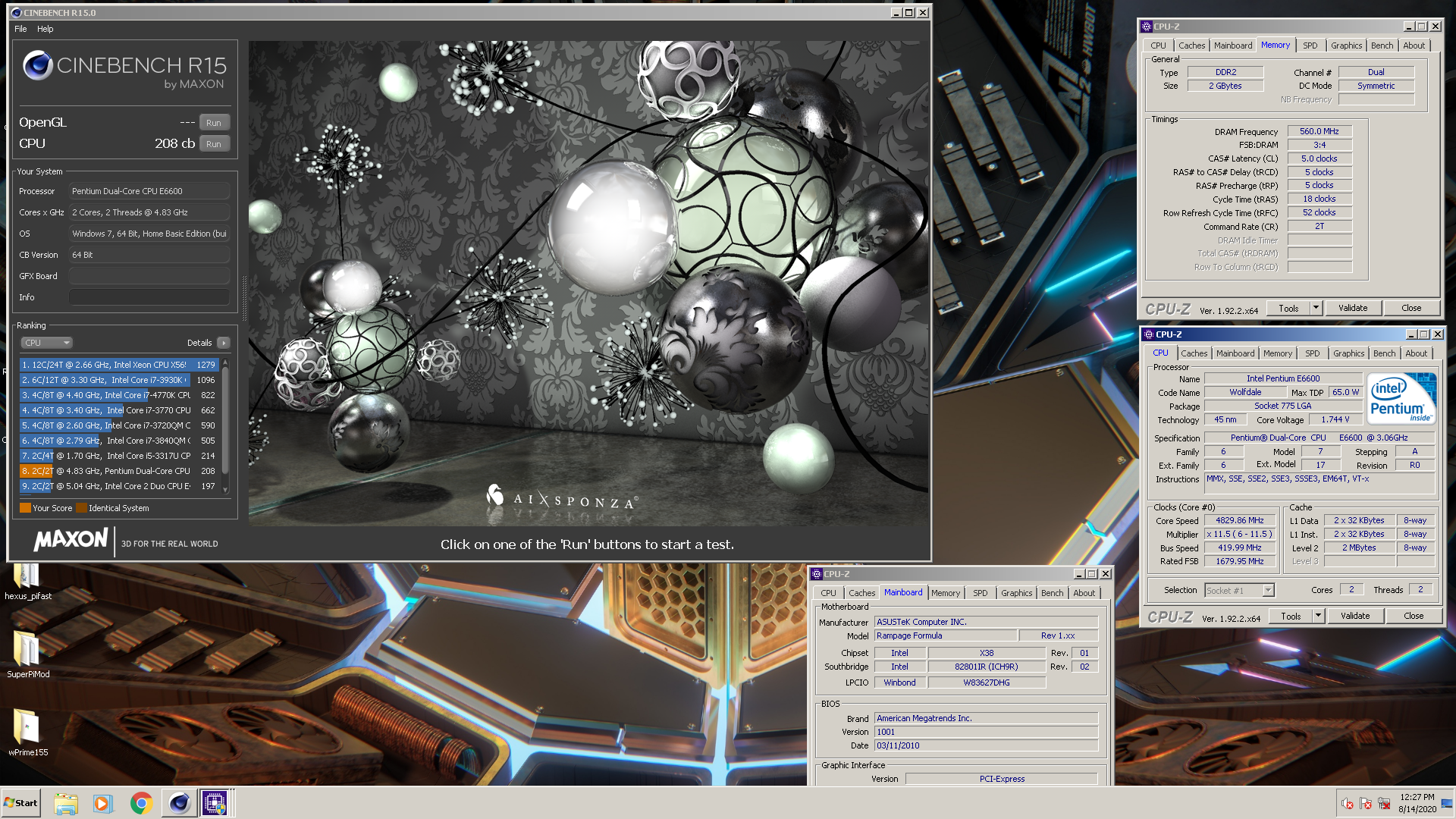Click the network disconnected tray icon
Screen dimensions: 1456x819
[1384, 803]
